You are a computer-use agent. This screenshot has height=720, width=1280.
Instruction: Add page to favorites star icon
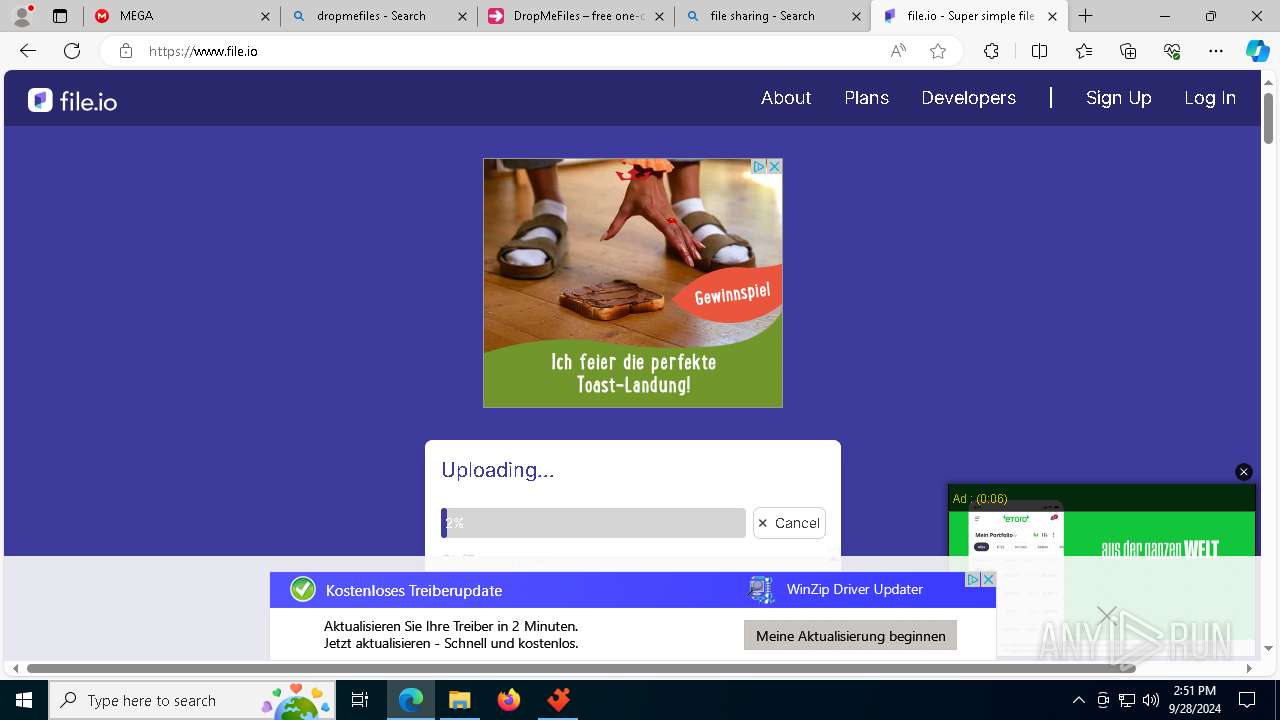coord(938,51)
